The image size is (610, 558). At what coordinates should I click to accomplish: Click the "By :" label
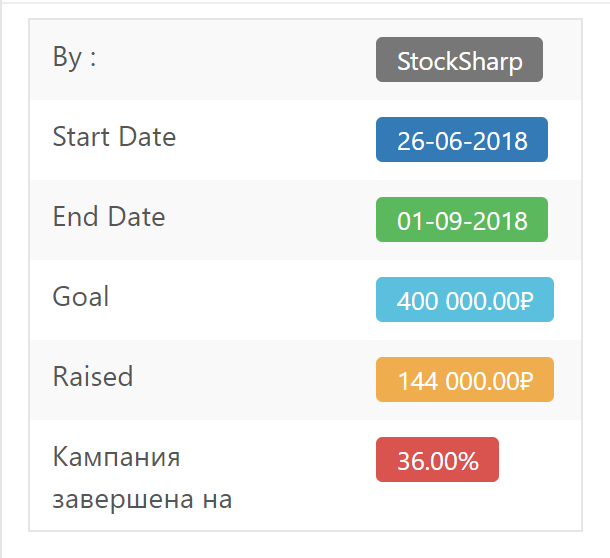(x=74, y=57)
